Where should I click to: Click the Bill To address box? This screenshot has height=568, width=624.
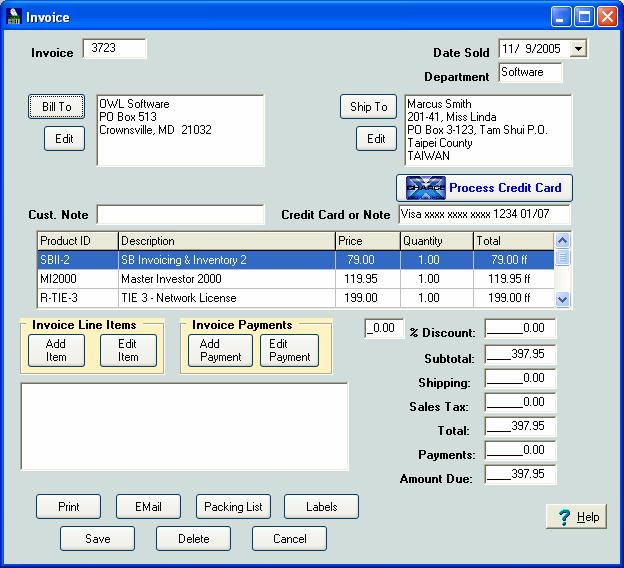tap(181, 130)
